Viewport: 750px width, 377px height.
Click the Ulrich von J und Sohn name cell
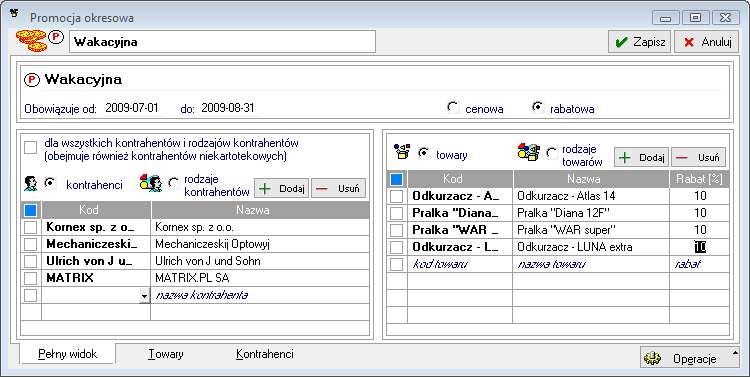(260, 261)
